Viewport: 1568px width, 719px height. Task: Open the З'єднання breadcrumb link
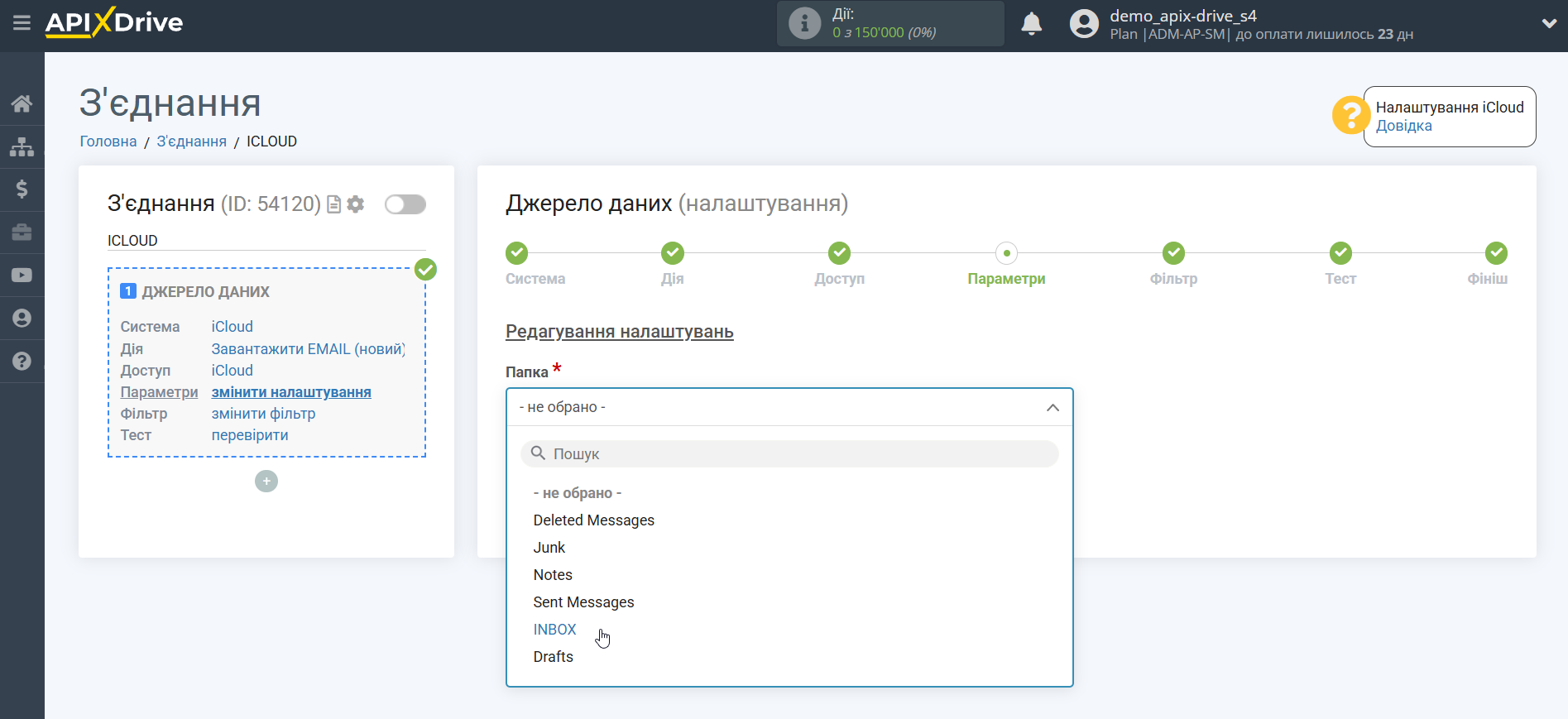tap(191, 141)
